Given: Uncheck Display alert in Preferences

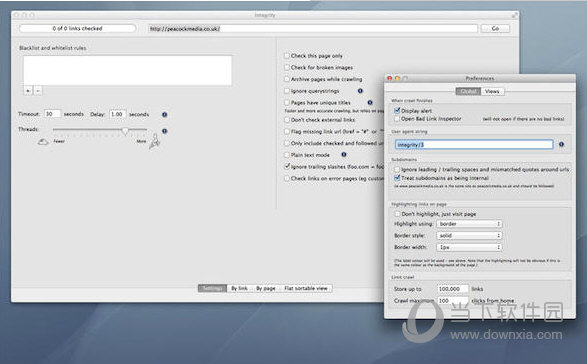Looking at the screenshot, I should coord(397,110).
